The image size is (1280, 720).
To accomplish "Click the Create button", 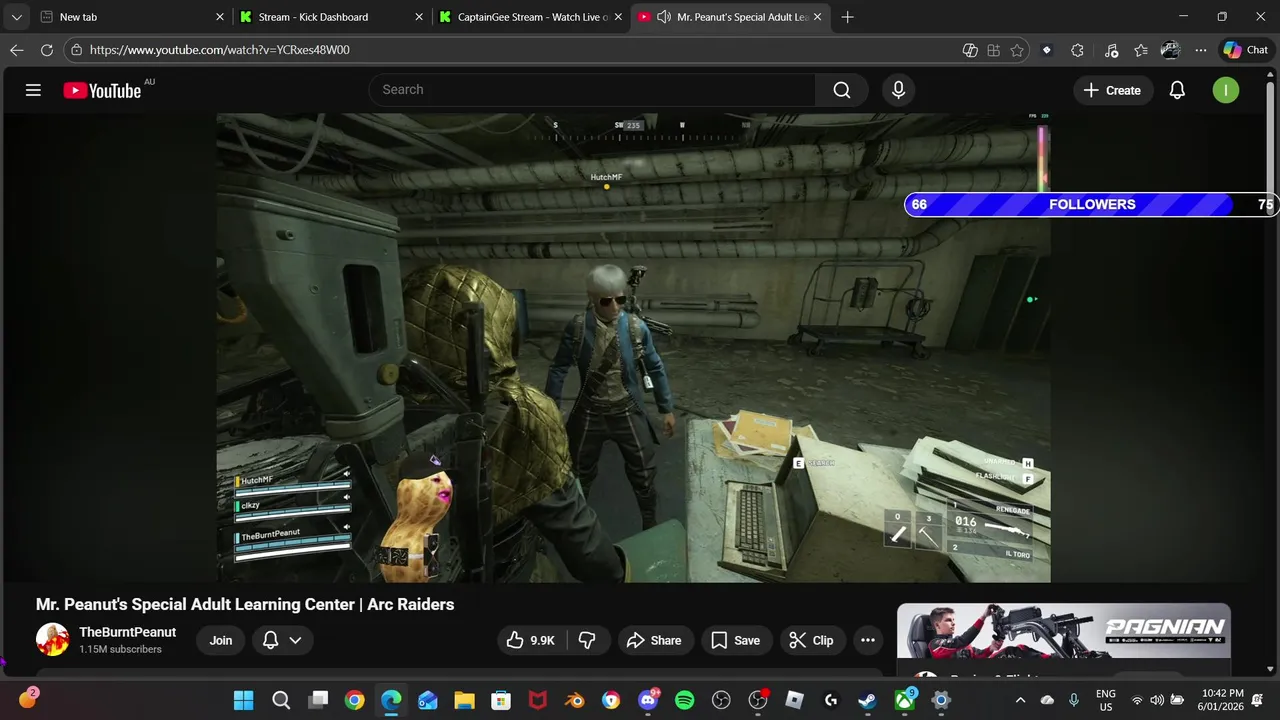I will tap(1111, 90).
